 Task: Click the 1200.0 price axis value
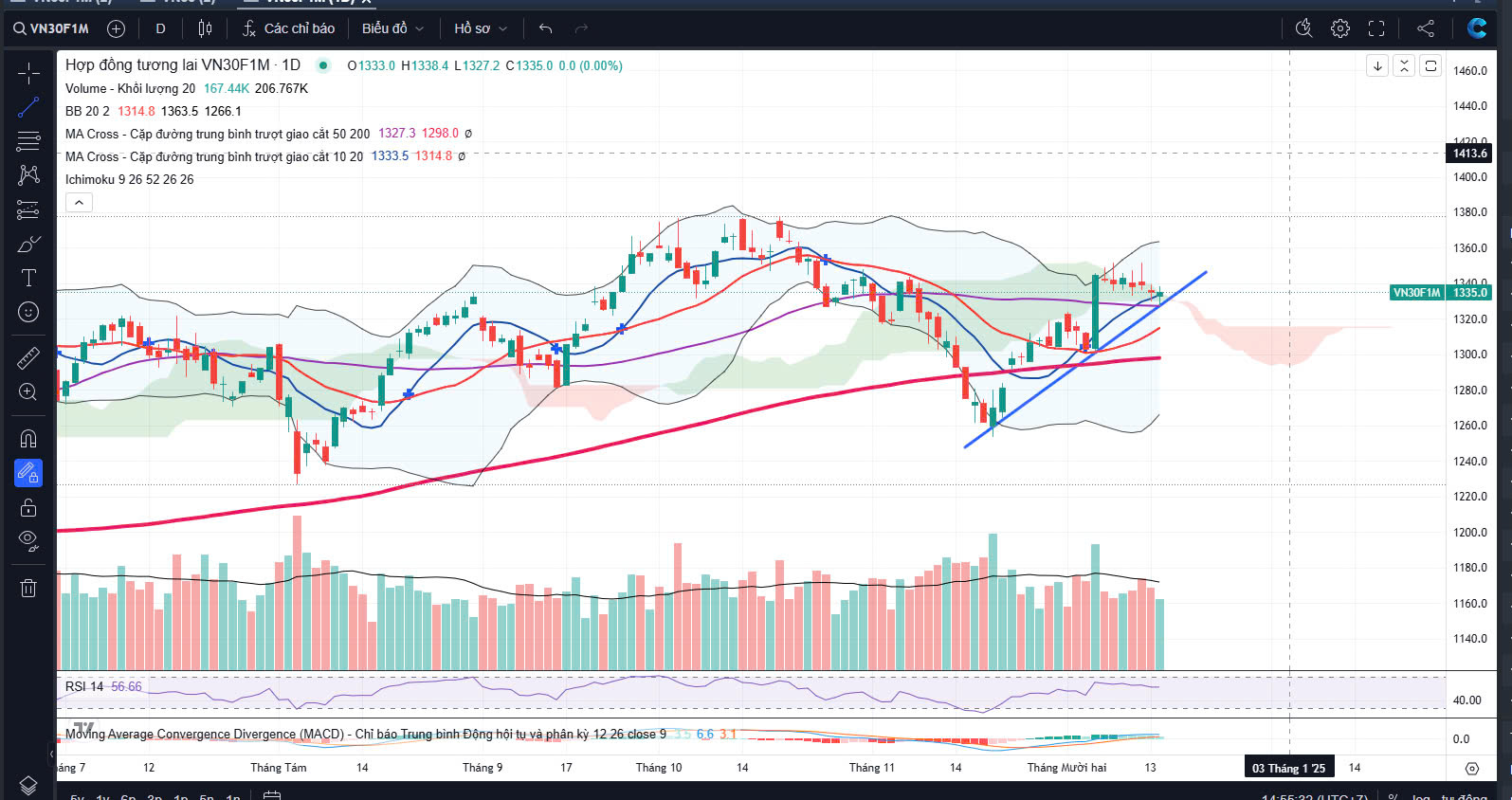[x=1470, y=533]
